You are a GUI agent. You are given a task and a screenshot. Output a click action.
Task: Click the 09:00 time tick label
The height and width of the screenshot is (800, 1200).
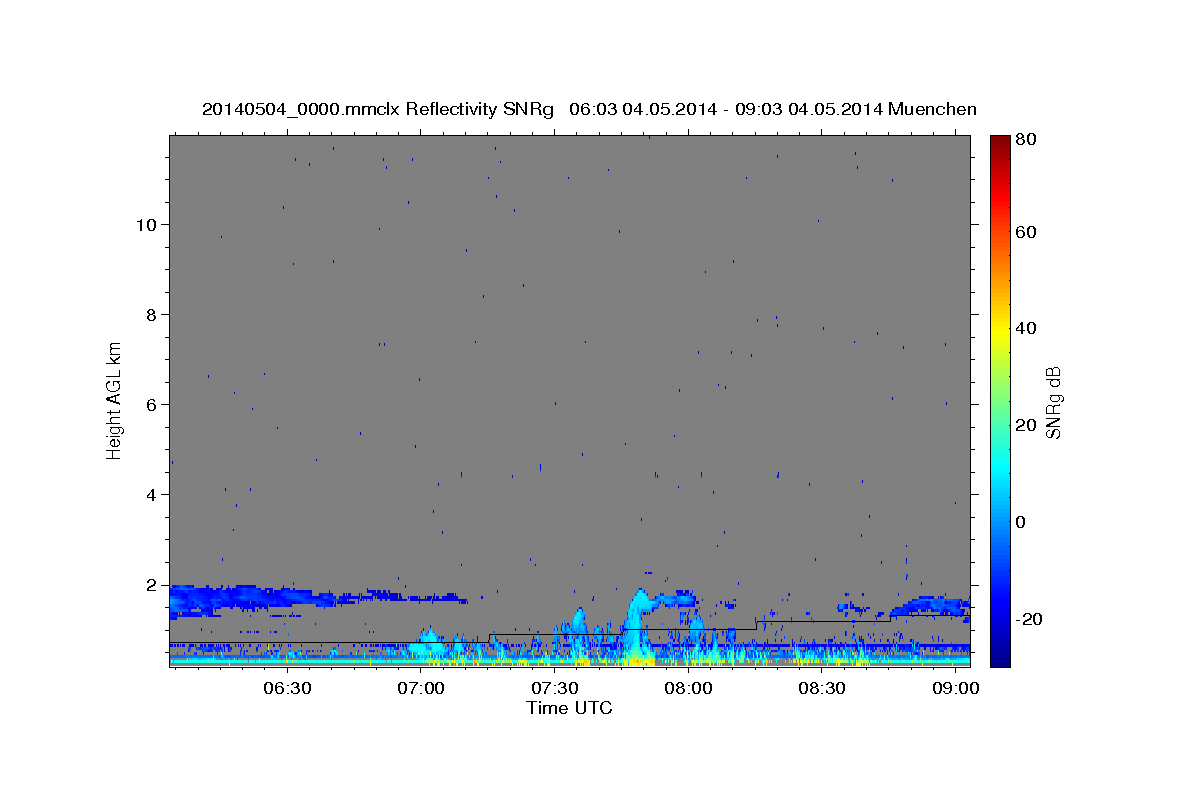(956, 688)
